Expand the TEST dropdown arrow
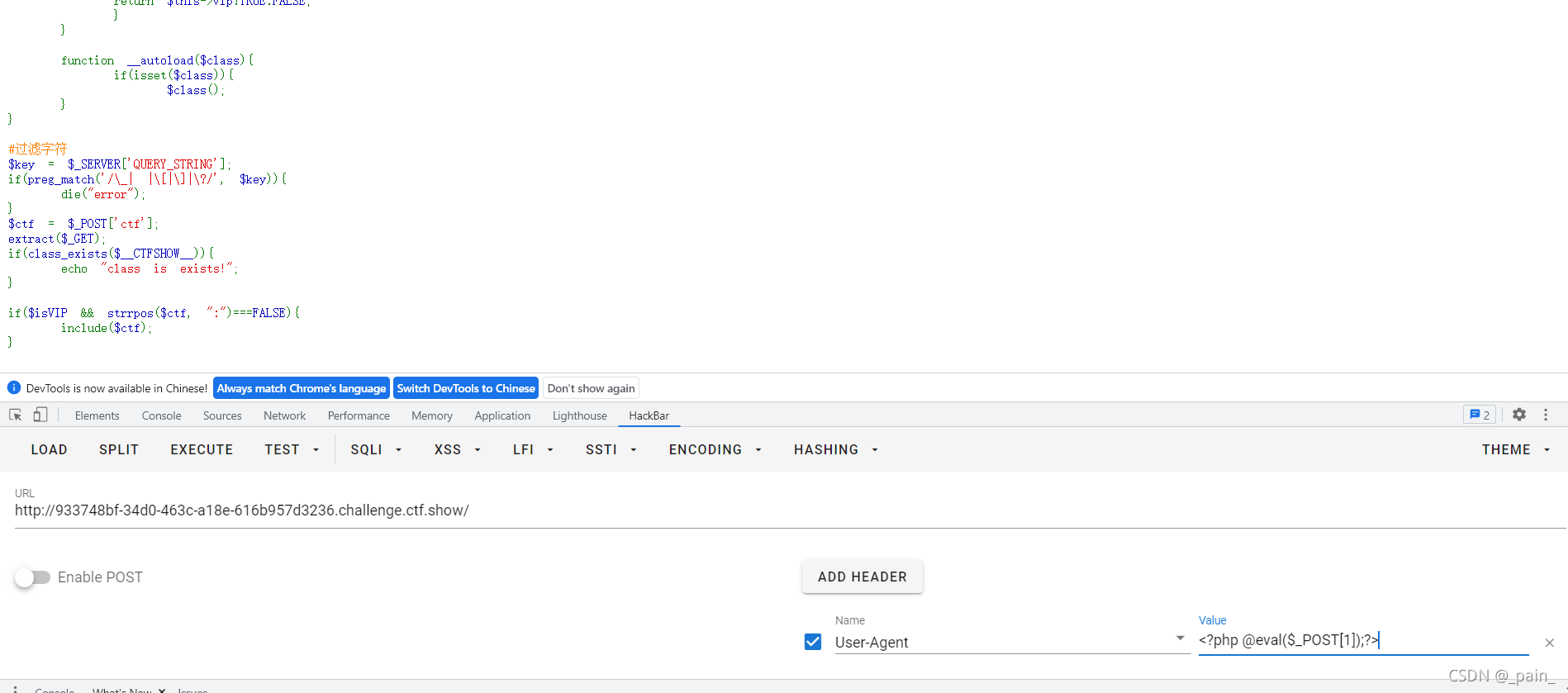The width and height of the screenshot is (1568, 693). [x=316, y=450]
